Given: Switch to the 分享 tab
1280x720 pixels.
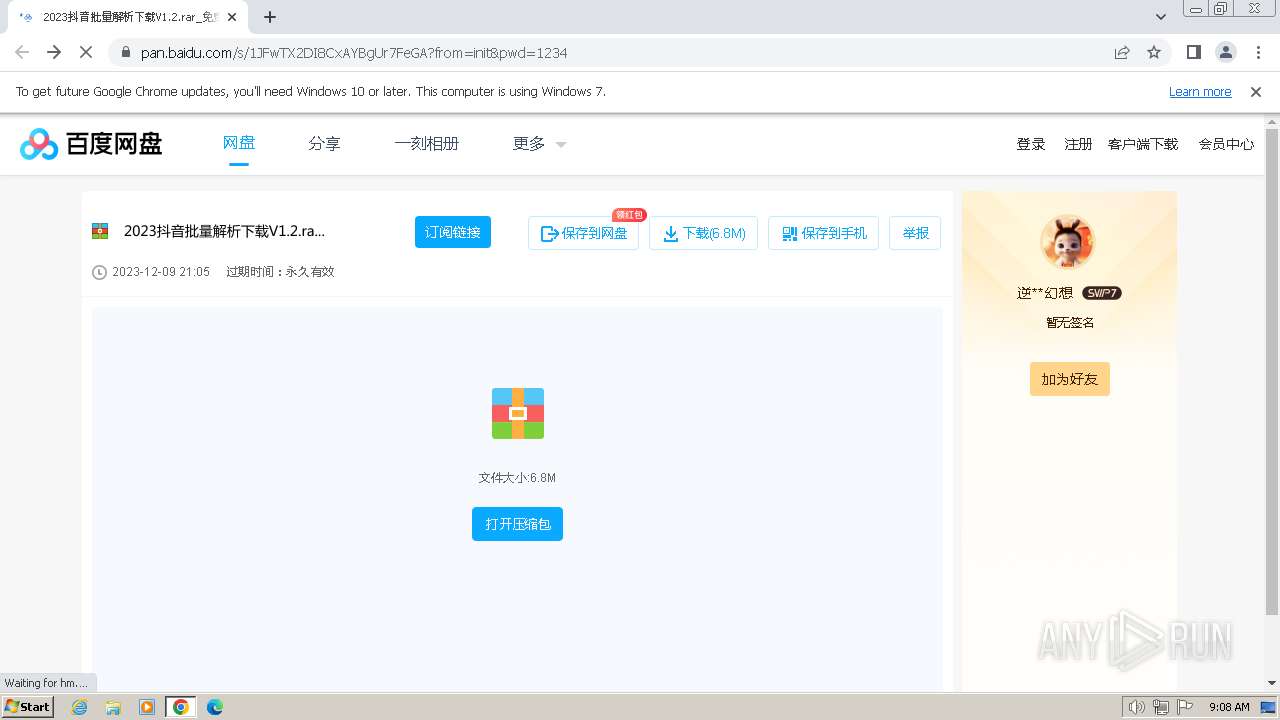Looking at the screenshot, I should click(x=324, y=144).
